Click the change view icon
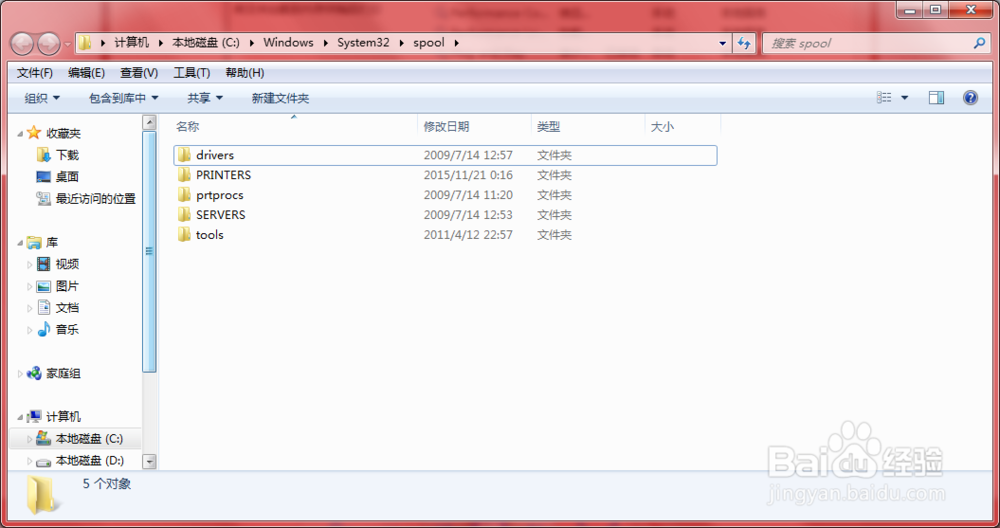1000x528 pixels. 884,98
